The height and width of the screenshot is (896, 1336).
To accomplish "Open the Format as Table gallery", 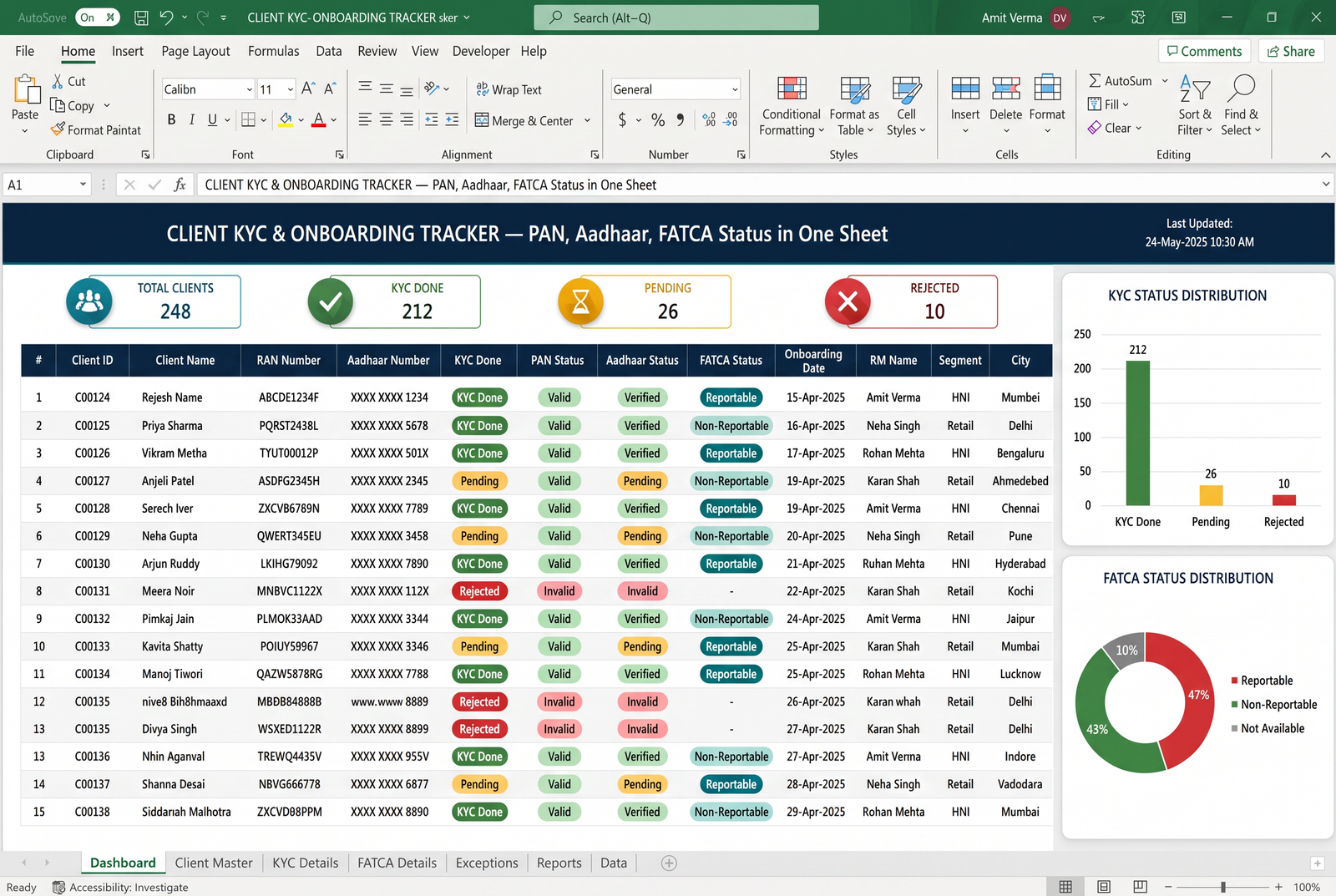I will [854, 106].
